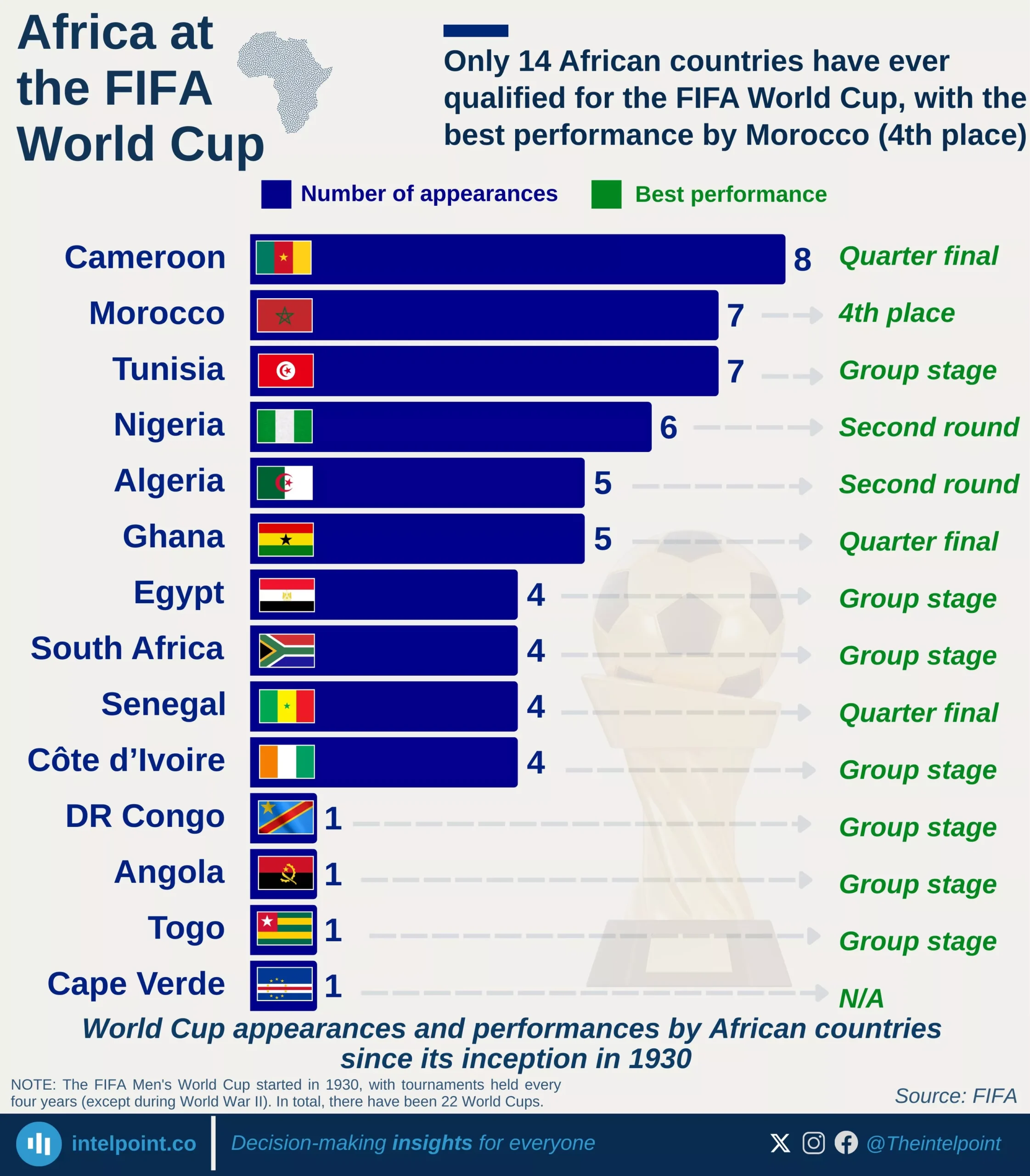Click the DR Congo flag icon
Viewport: 1030px width, 1176px height.
(286, 817)
